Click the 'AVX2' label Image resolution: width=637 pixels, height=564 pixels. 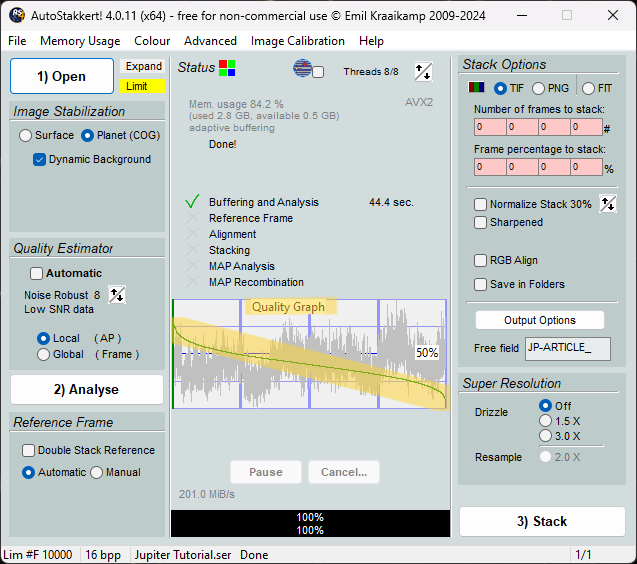(x=419, y=102)
